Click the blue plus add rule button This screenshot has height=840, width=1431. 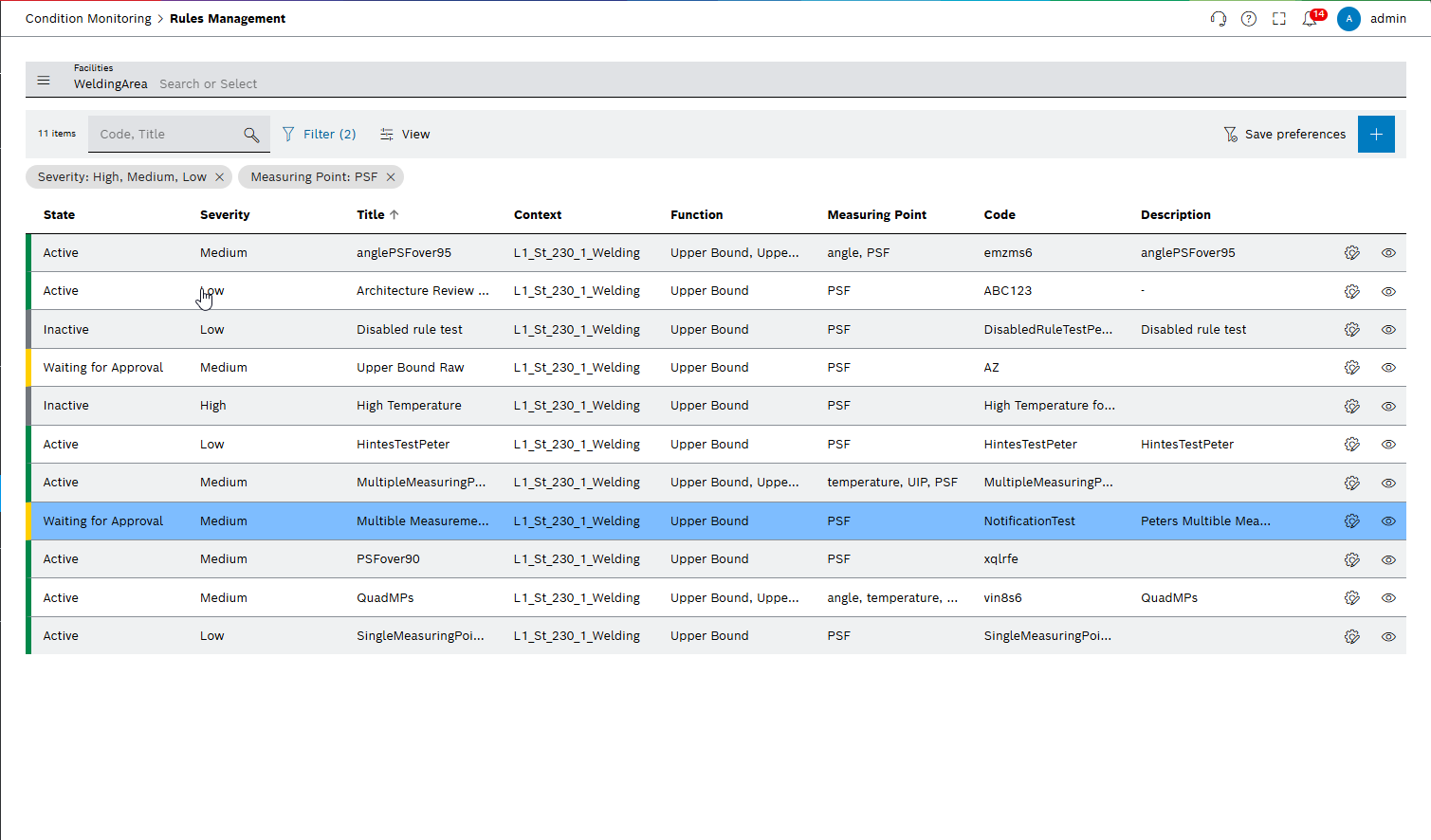tap(1376, 135)
